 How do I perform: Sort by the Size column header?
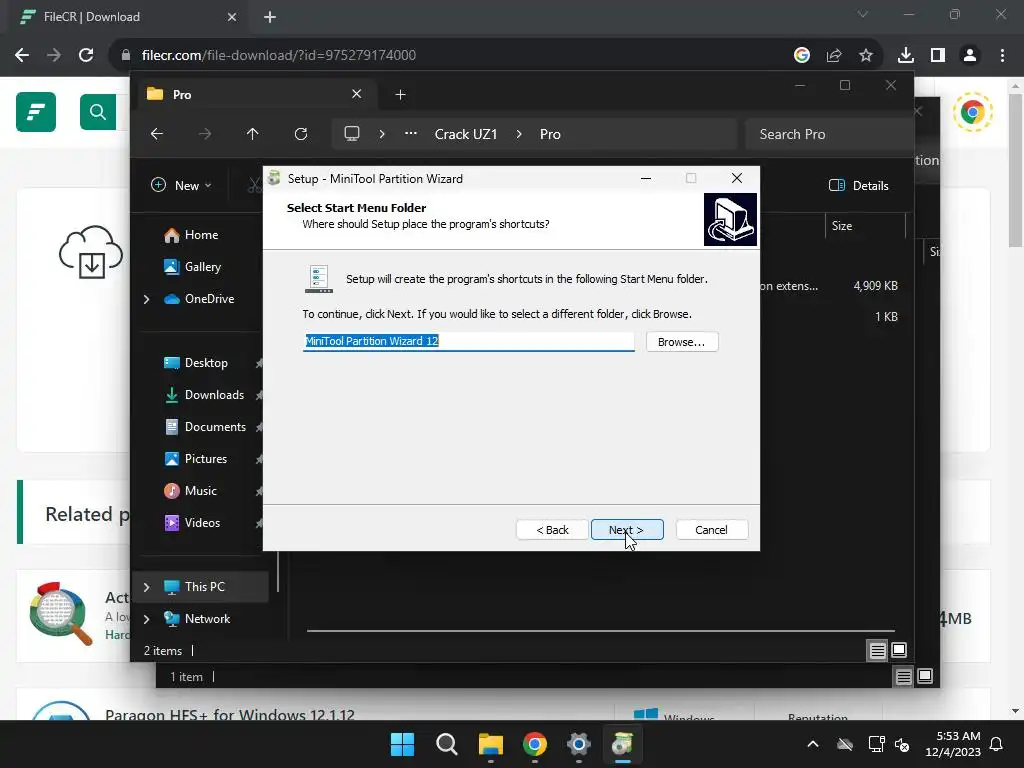tap(864, 226)
